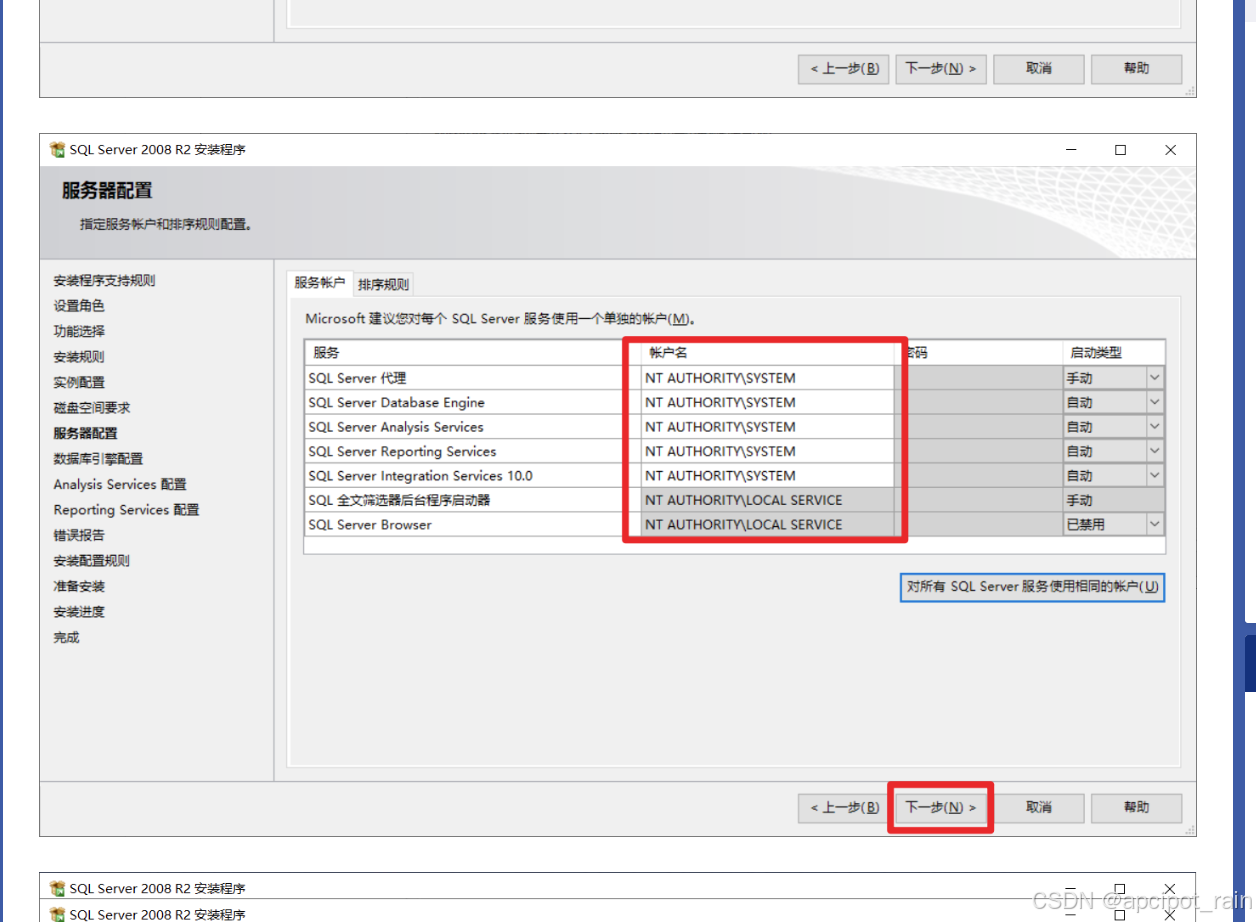The width and height of the screenshot is (1256, 922).
Task: Select the SQL Server Reporting Services service cell
Action: pyautogui.click(x=472, y=451)
